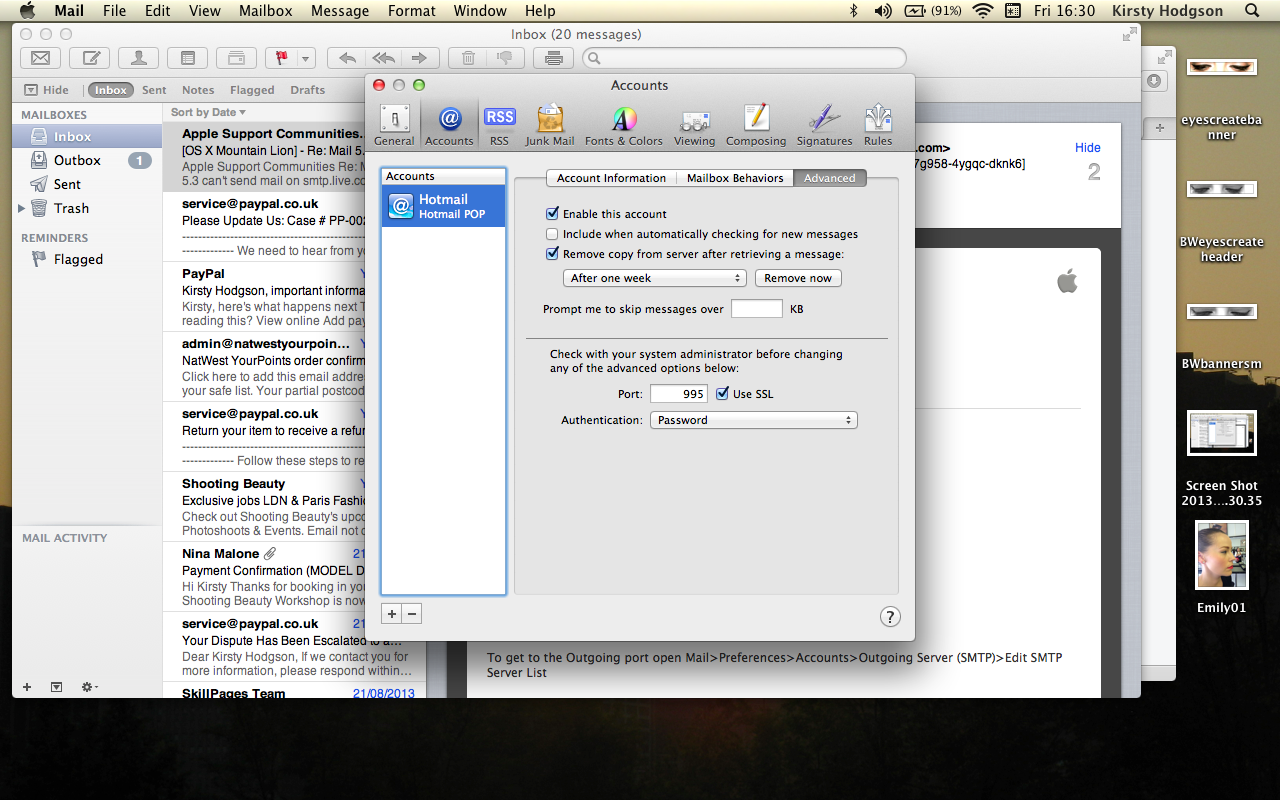Select Drafts in the favorites bar

308,90
